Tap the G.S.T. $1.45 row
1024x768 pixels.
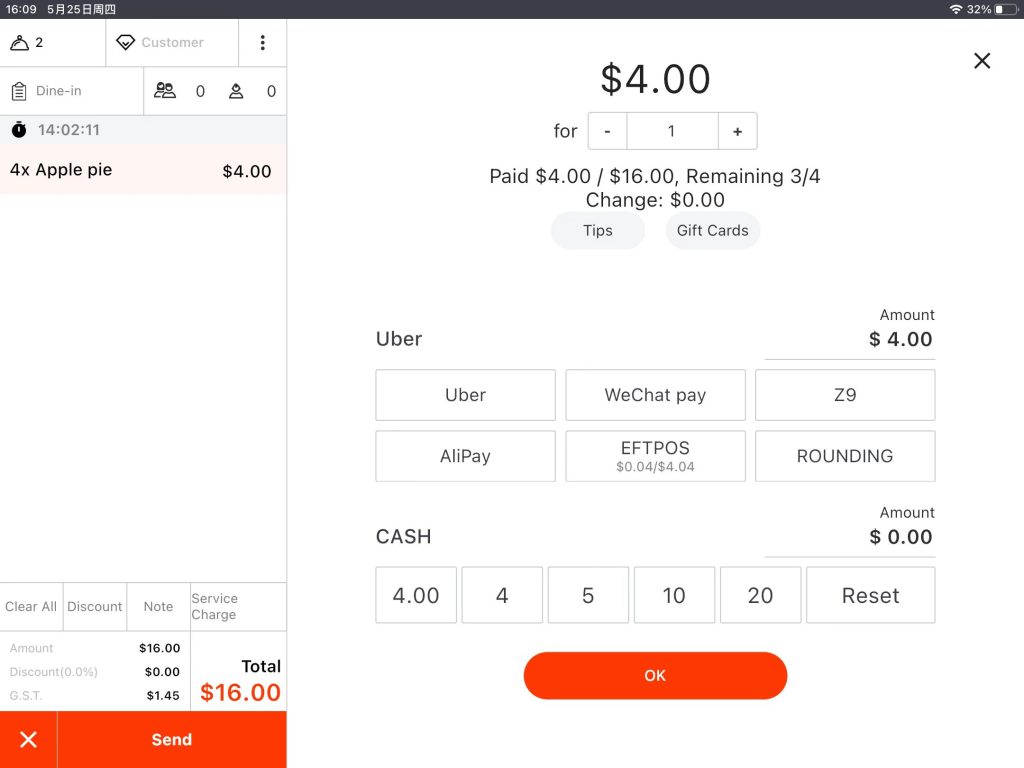(x=95, y=696)
